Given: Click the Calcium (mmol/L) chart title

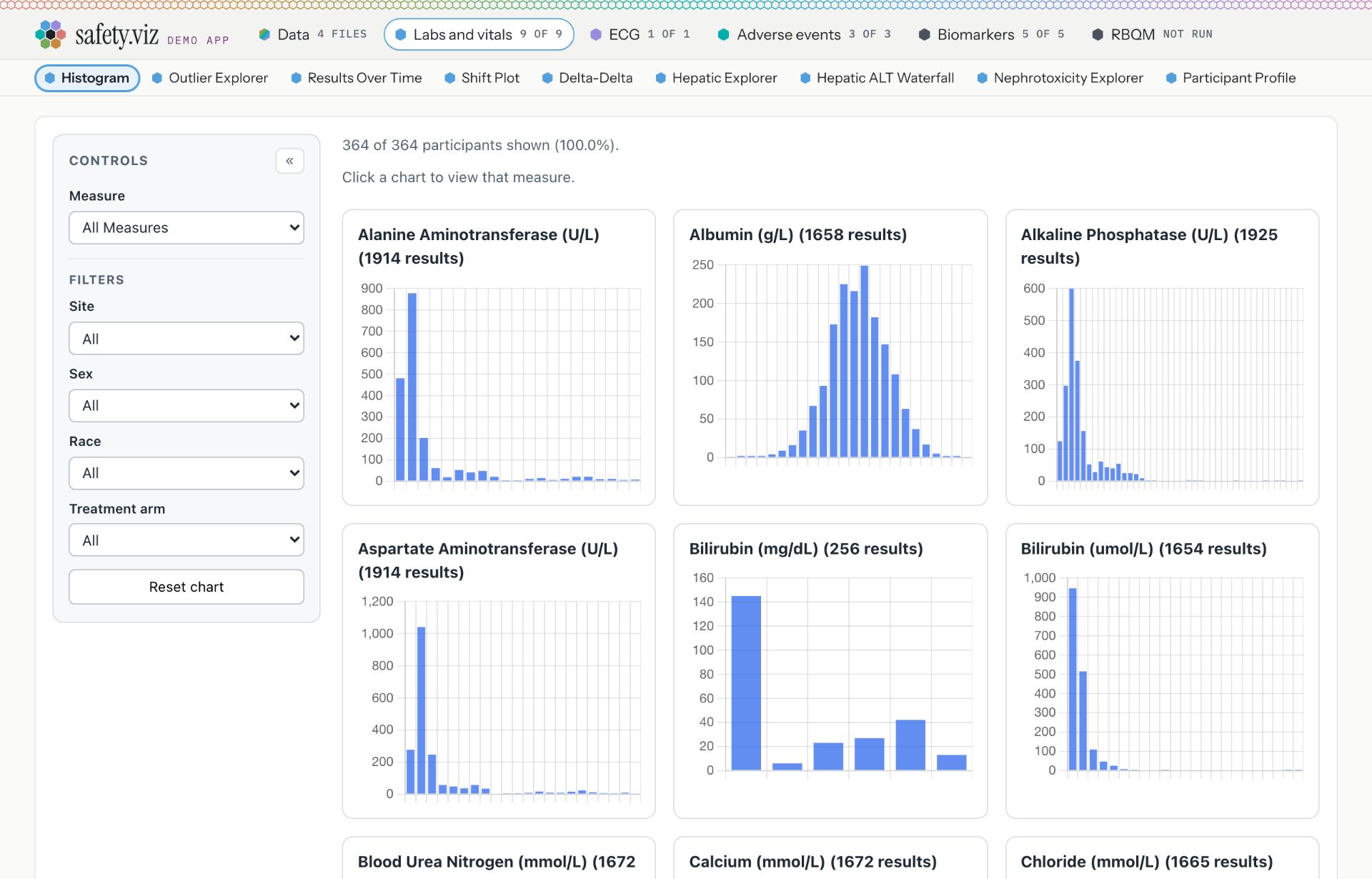Looking at the screenshot, I should pos(812,862).
